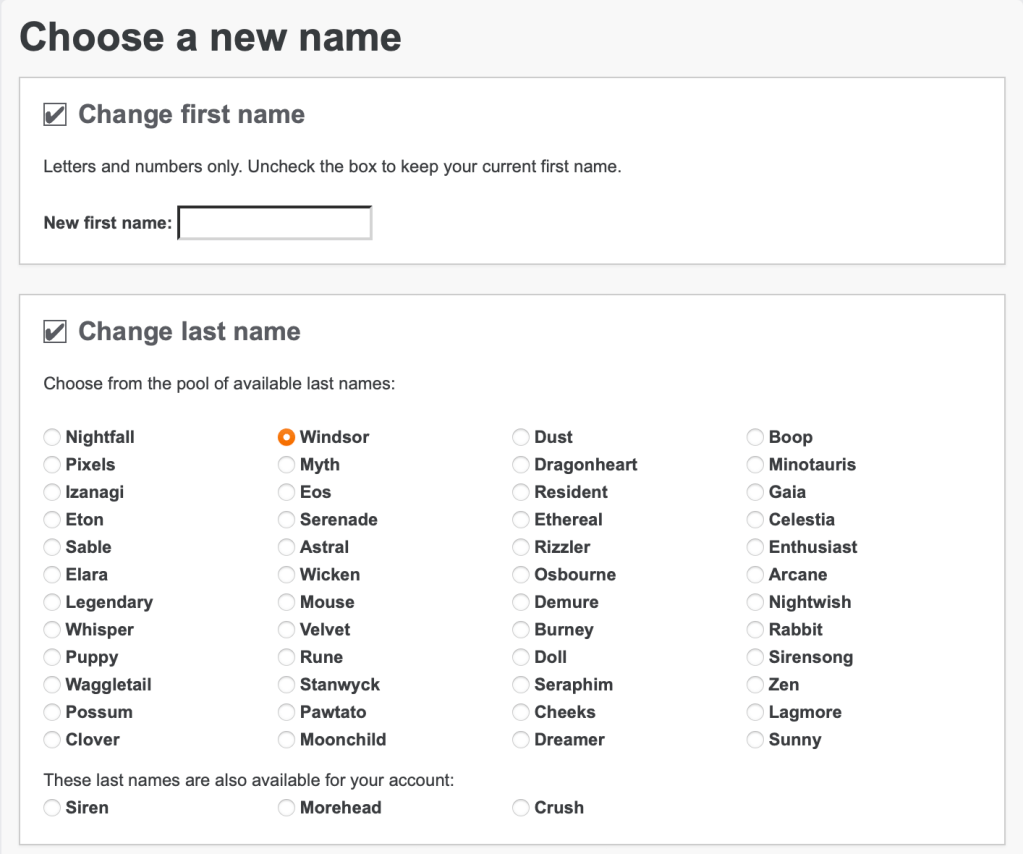Pick the Izanagi radio button
This screenshot has width=1023, height=854.
pyautogui.click(x=52, y=492)
